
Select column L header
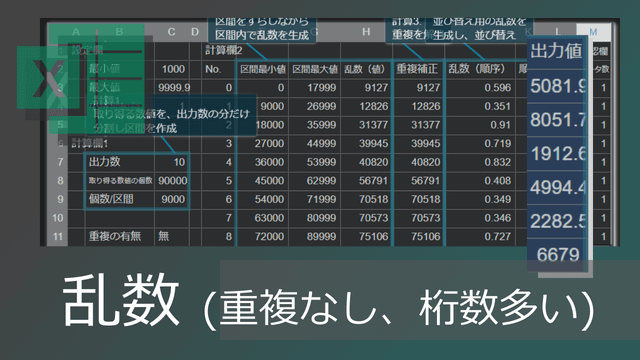click(x=557, y=32)
